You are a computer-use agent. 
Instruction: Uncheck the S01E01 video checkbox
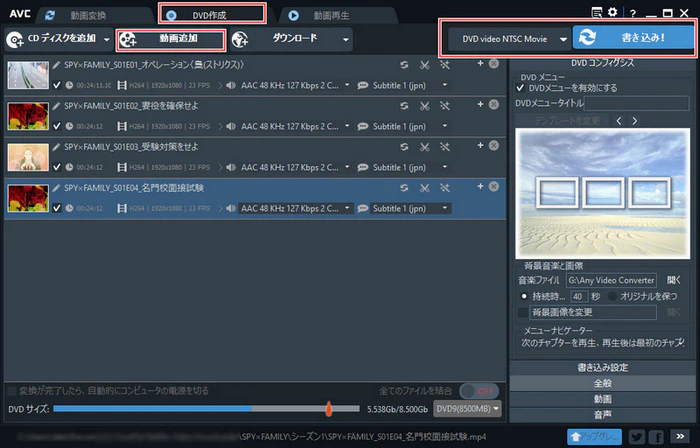tap(57, 85)
